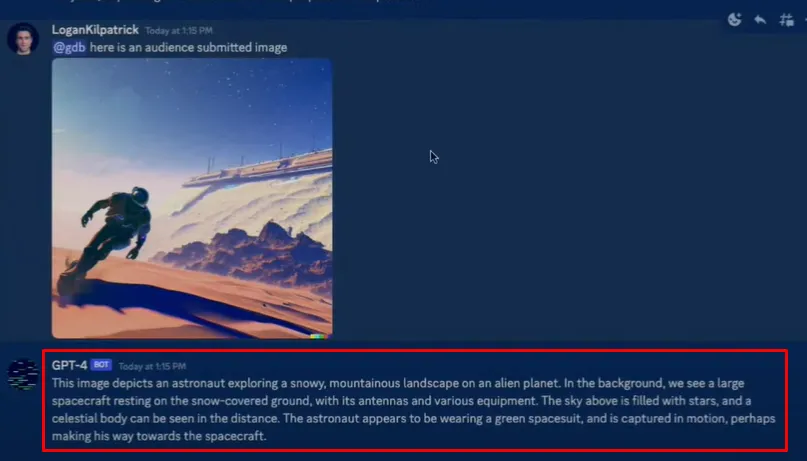This screenshot has width=807, height=461.
Task: Click the BOT tag badge
Action: point(101,365)
